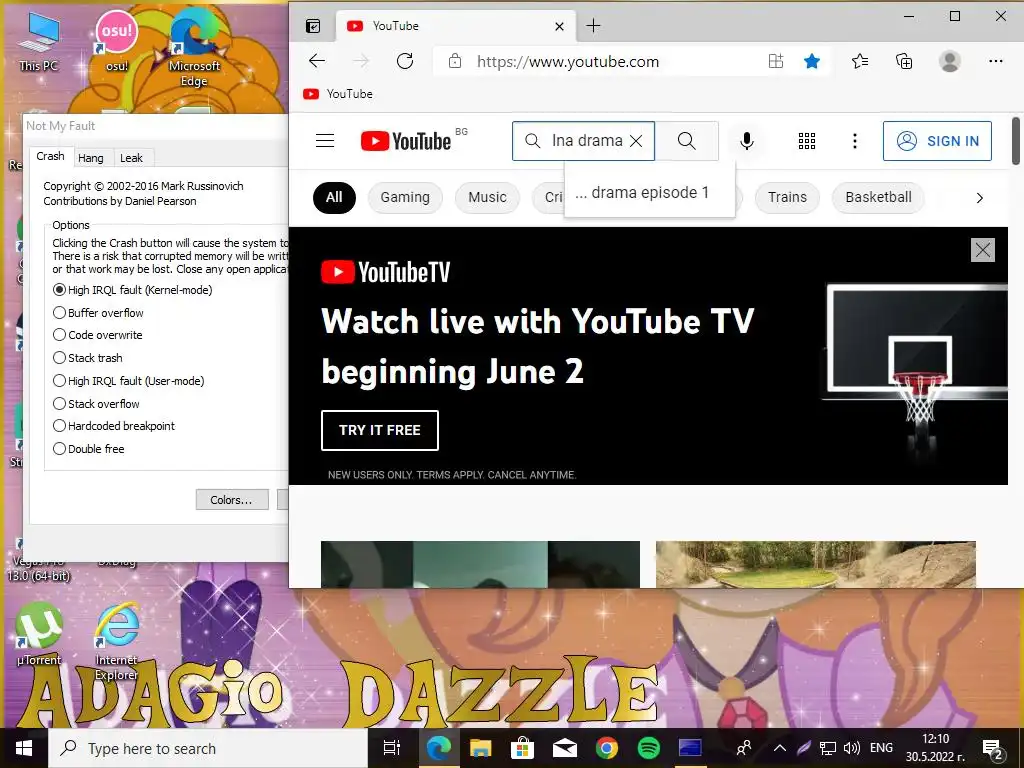The image size is (1024, 768).
Task: Reload the page with Edge refresh icon
Action: pyautogui.click(x=405, y=61)
